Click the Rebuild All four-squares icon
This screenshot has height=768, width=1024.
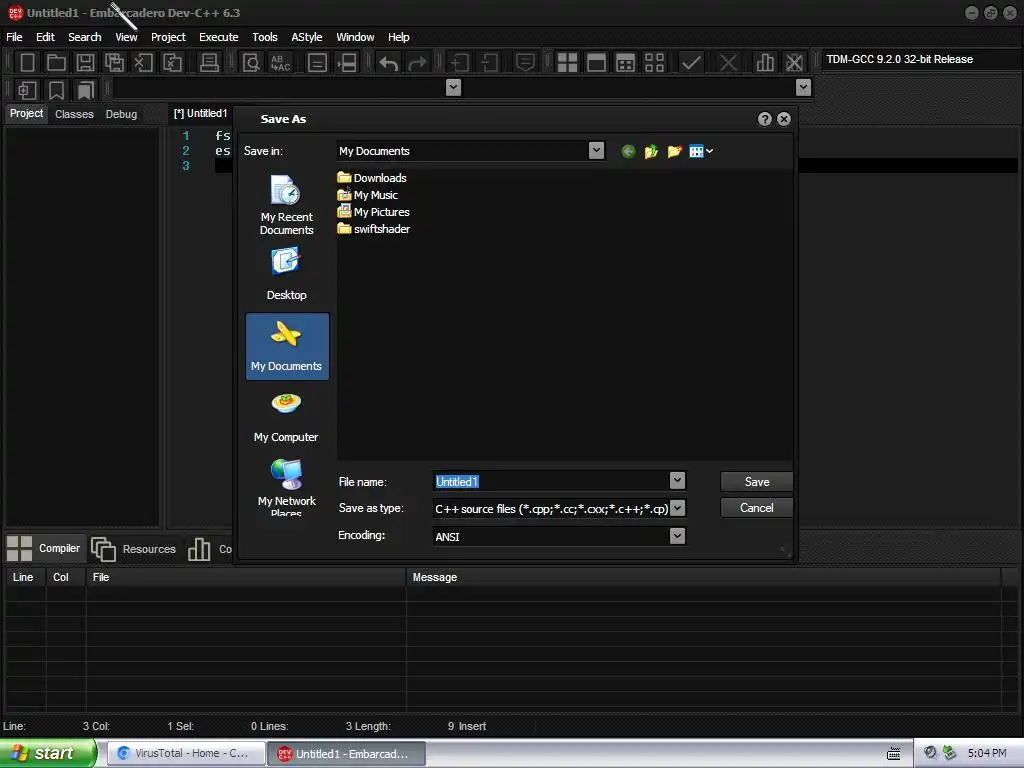tap(654, 63)
